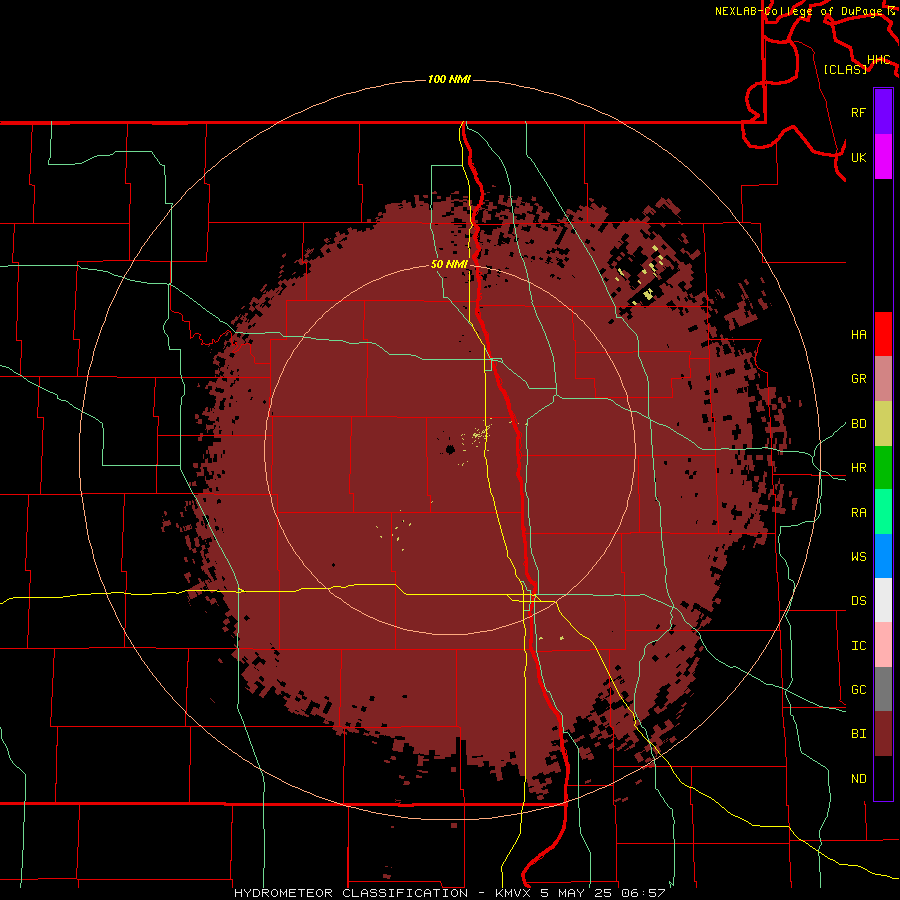Screen dimensions: 900x900
Task: Click the 'GR' legend label
Action: point(858,379)
